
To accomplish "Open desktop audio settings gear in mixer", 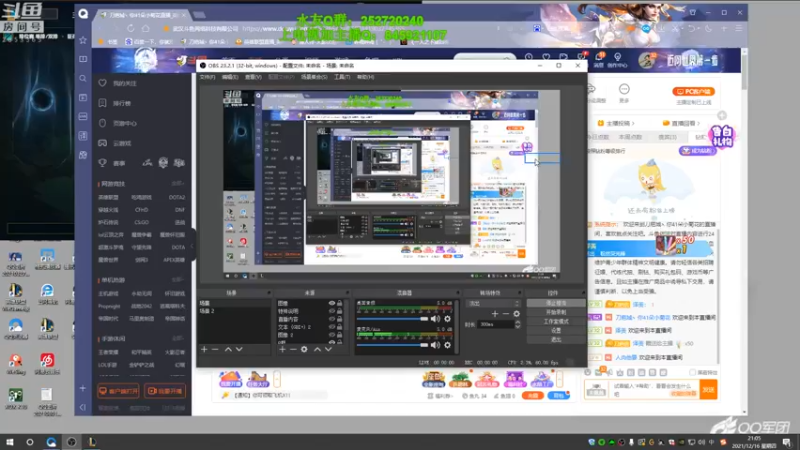I will tap(447, 319).
